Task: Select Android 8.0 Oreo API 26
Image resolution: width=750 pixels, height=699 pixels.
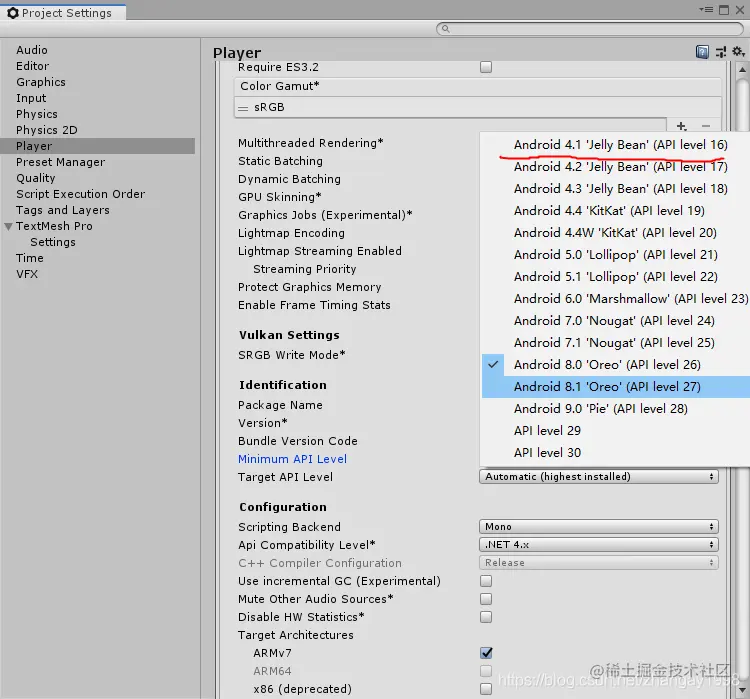Action: (x=616, y=365)
